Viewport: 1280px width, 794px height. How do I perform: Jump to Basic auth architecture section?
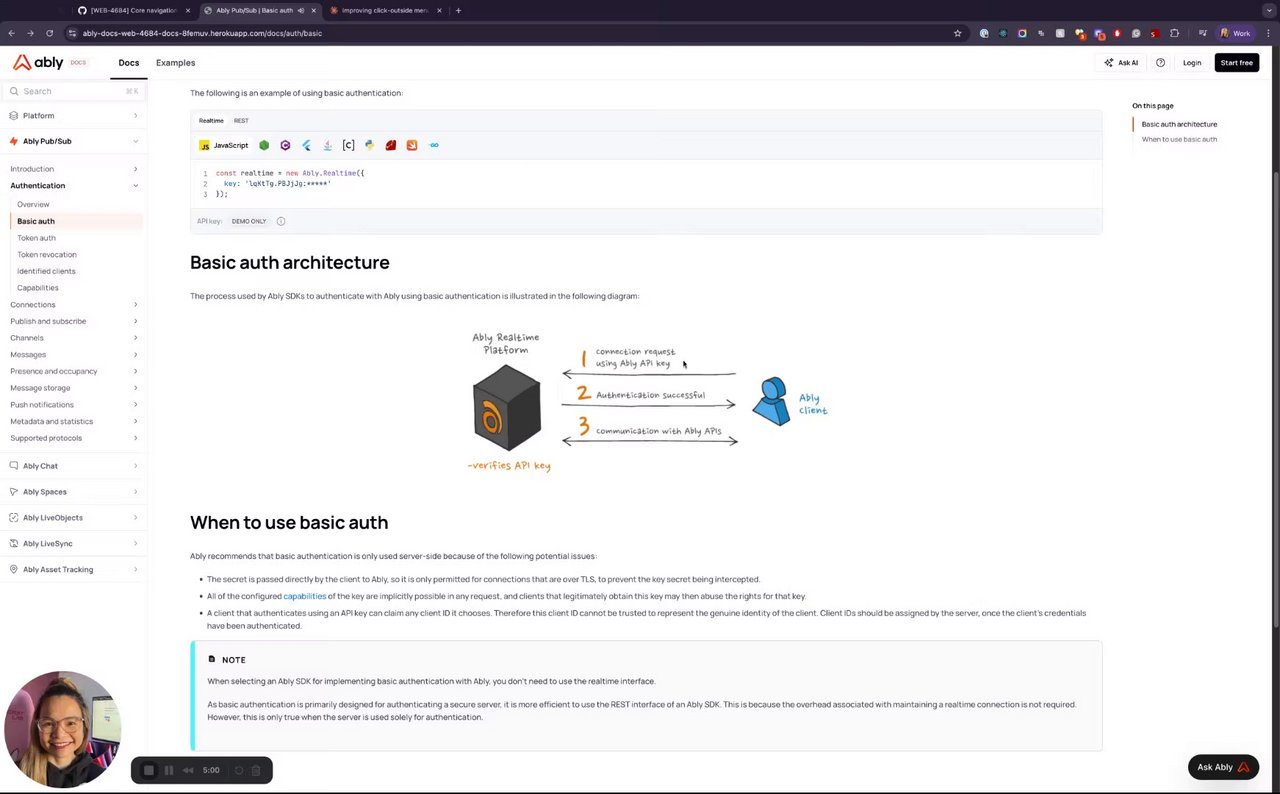(x=1179, y=124)
